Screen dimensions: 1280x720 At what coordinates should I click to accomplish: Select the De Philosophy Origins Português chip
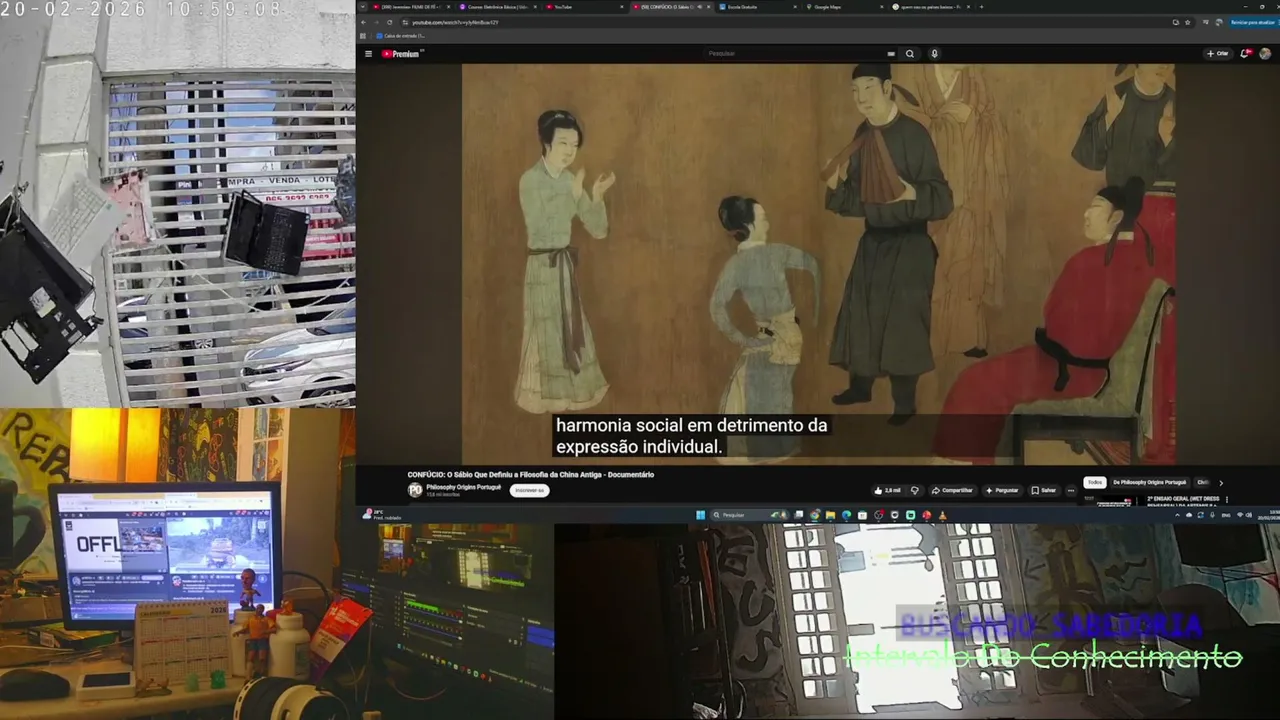[x=1150, y=482]
